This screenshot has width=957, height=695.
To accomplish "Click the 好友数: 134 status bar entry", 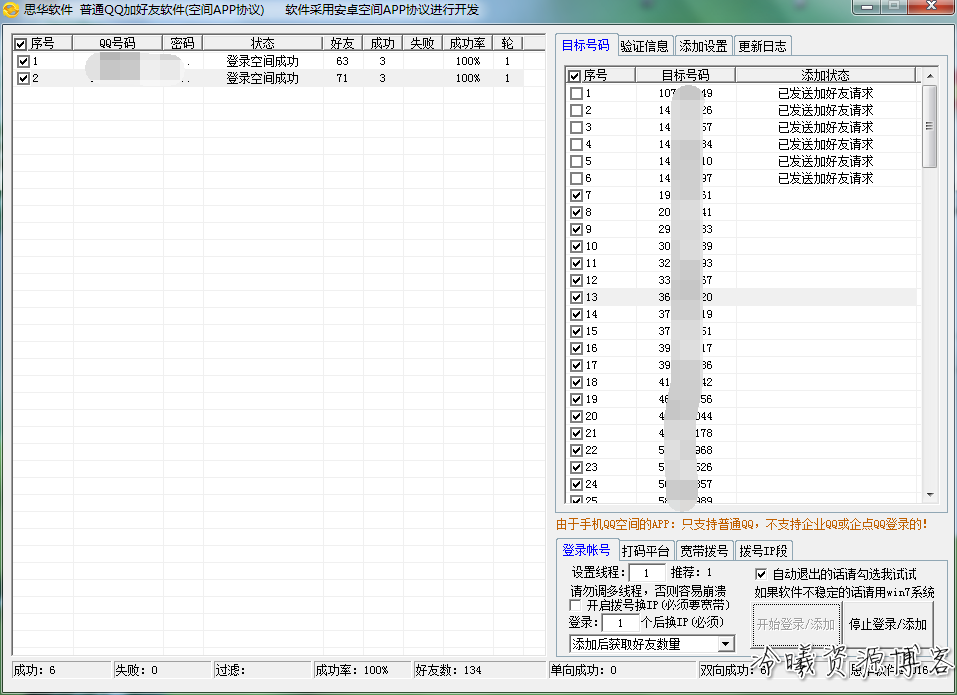I will click(x=480, y=670).
